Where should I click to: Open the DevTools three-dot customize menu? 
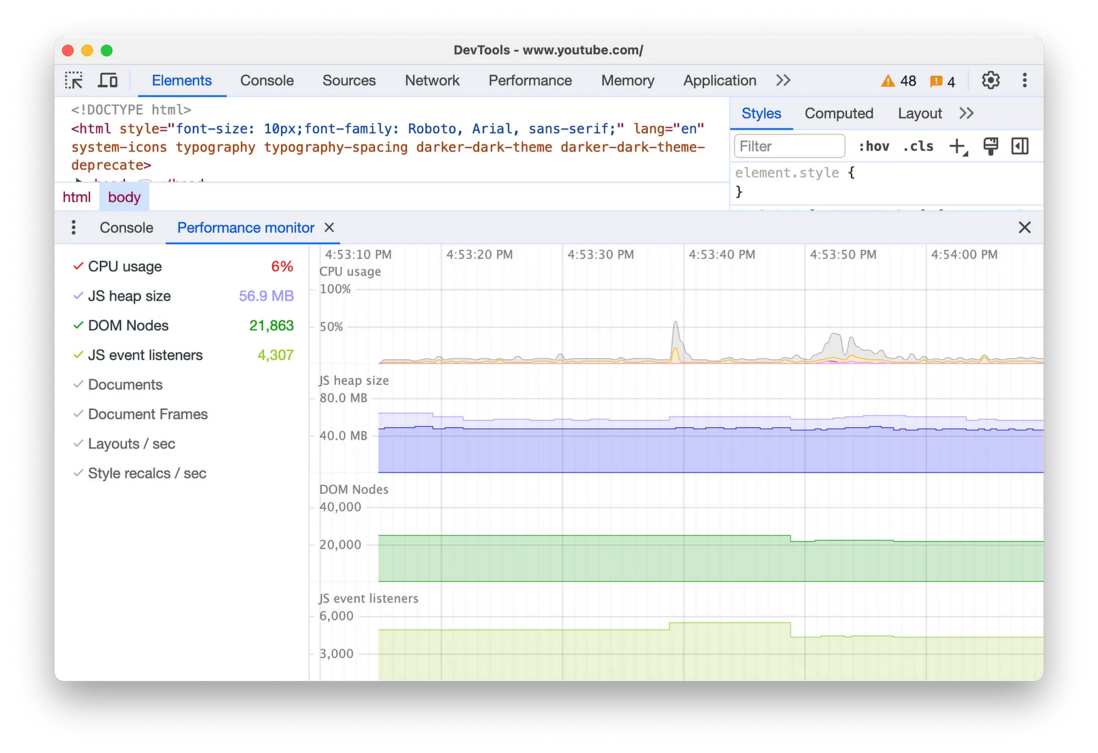point(1024,81)
